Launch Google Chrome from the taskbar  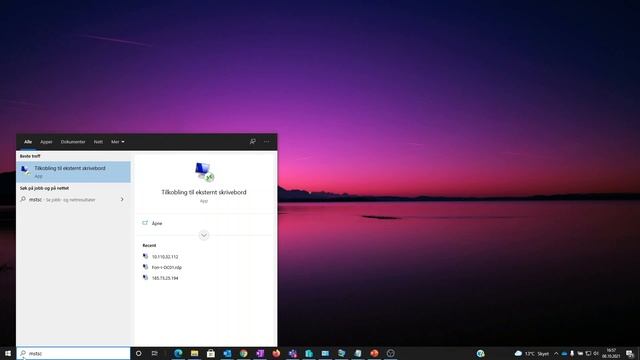pyautogui.click(x=244, y=353)
